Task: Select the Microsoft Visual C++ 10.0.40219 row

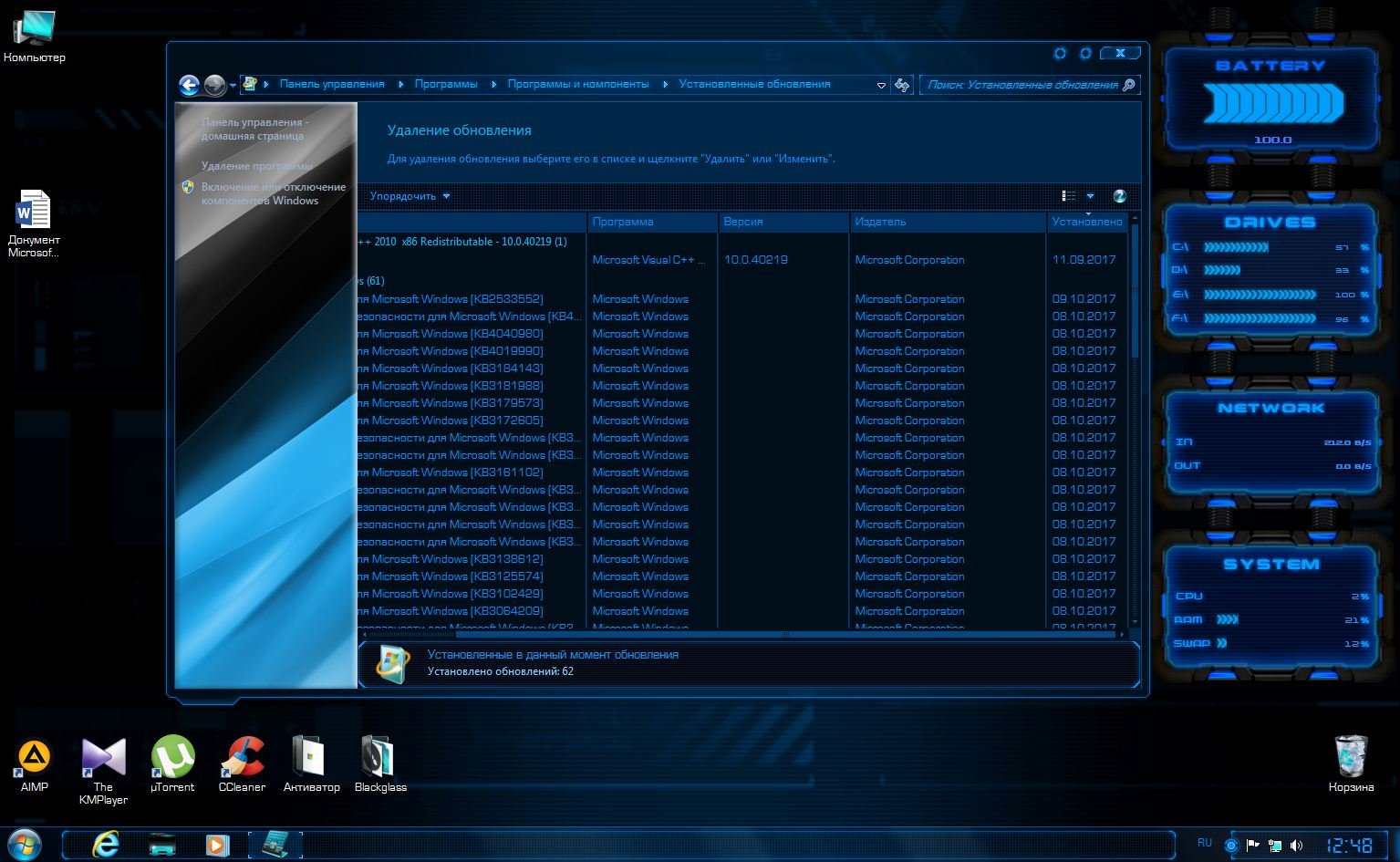Action: pyautogui.click(x=743, y=260)
